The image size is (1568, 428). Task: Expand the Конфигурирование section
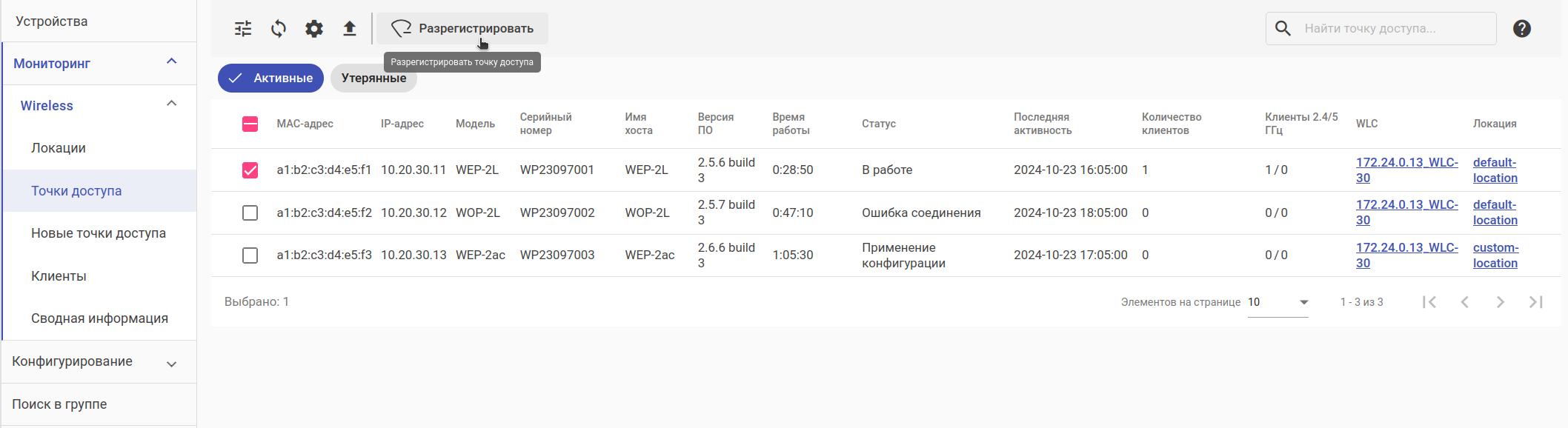pos(172,364)
